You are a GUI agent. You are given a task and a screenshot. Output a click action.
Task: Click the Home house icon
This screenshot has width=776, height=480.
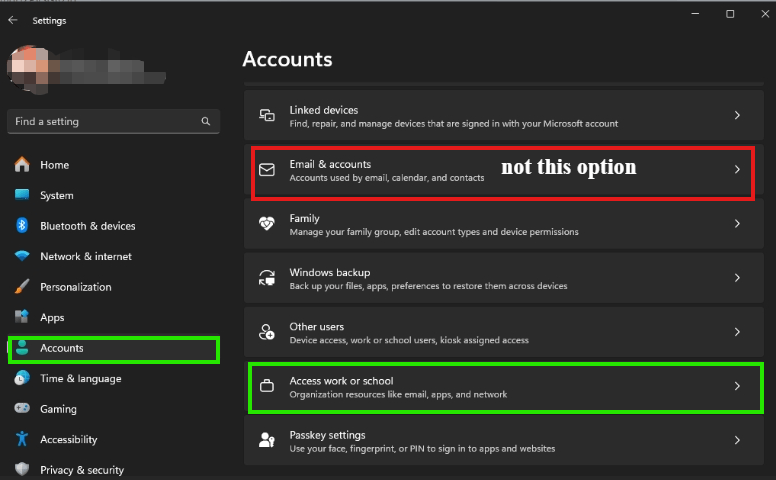22,164
